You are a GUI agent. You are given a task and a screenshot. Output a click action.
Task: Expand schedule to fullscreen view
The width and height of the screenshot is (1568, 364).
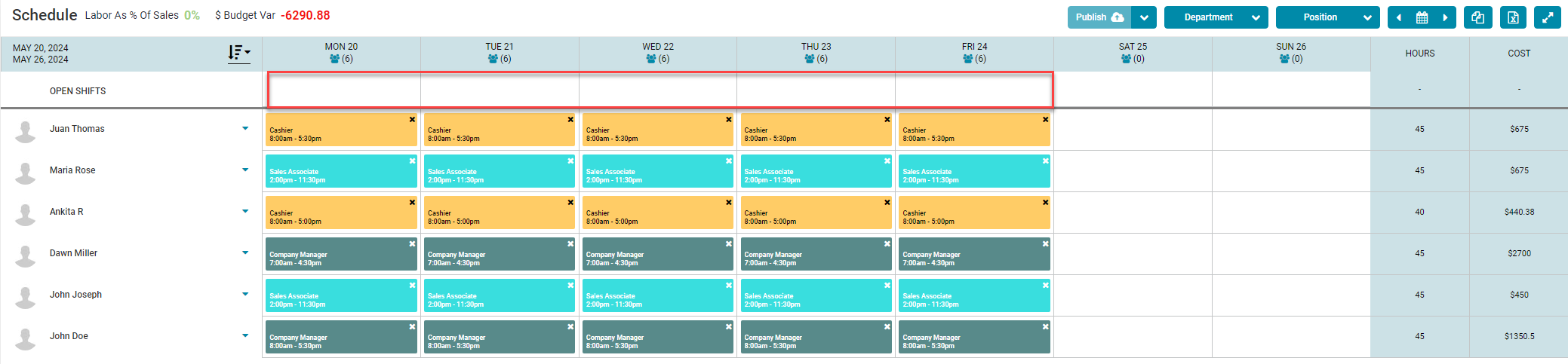click(x=1548, y=17)
